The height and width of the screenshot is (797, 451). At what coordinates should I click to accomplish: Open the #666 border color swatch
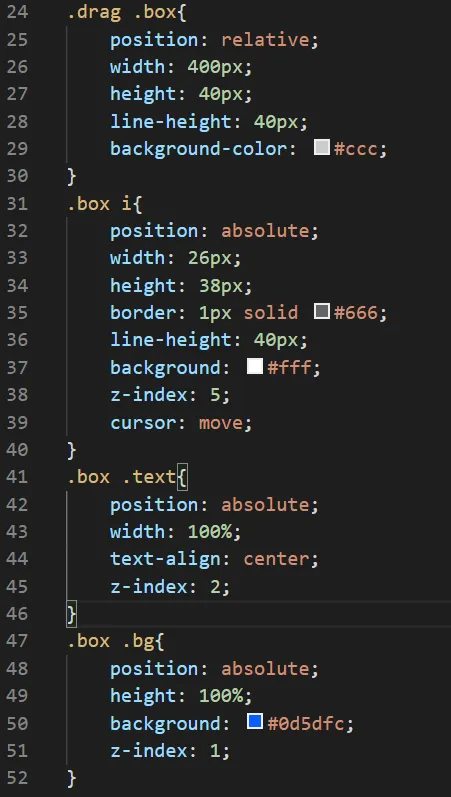(322, 311)
